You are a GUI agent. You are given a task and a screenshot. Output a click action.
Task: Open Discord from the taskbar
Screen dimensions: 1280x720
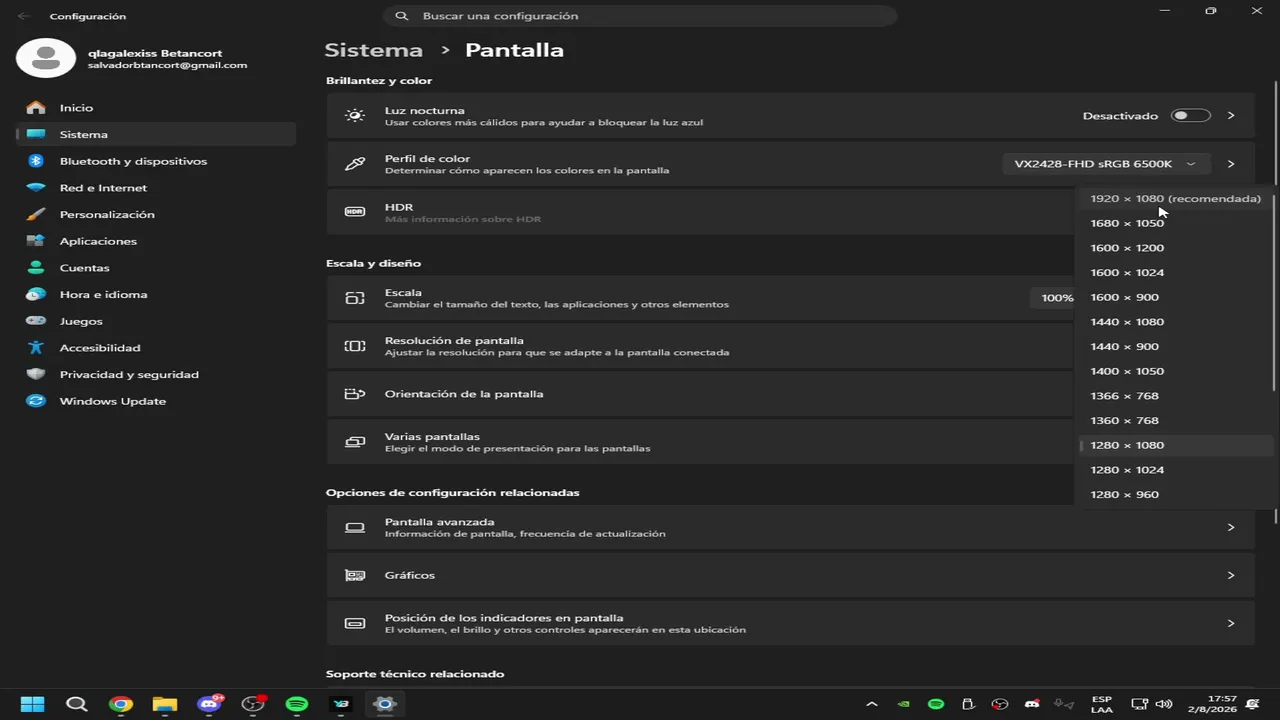[209, 704]
